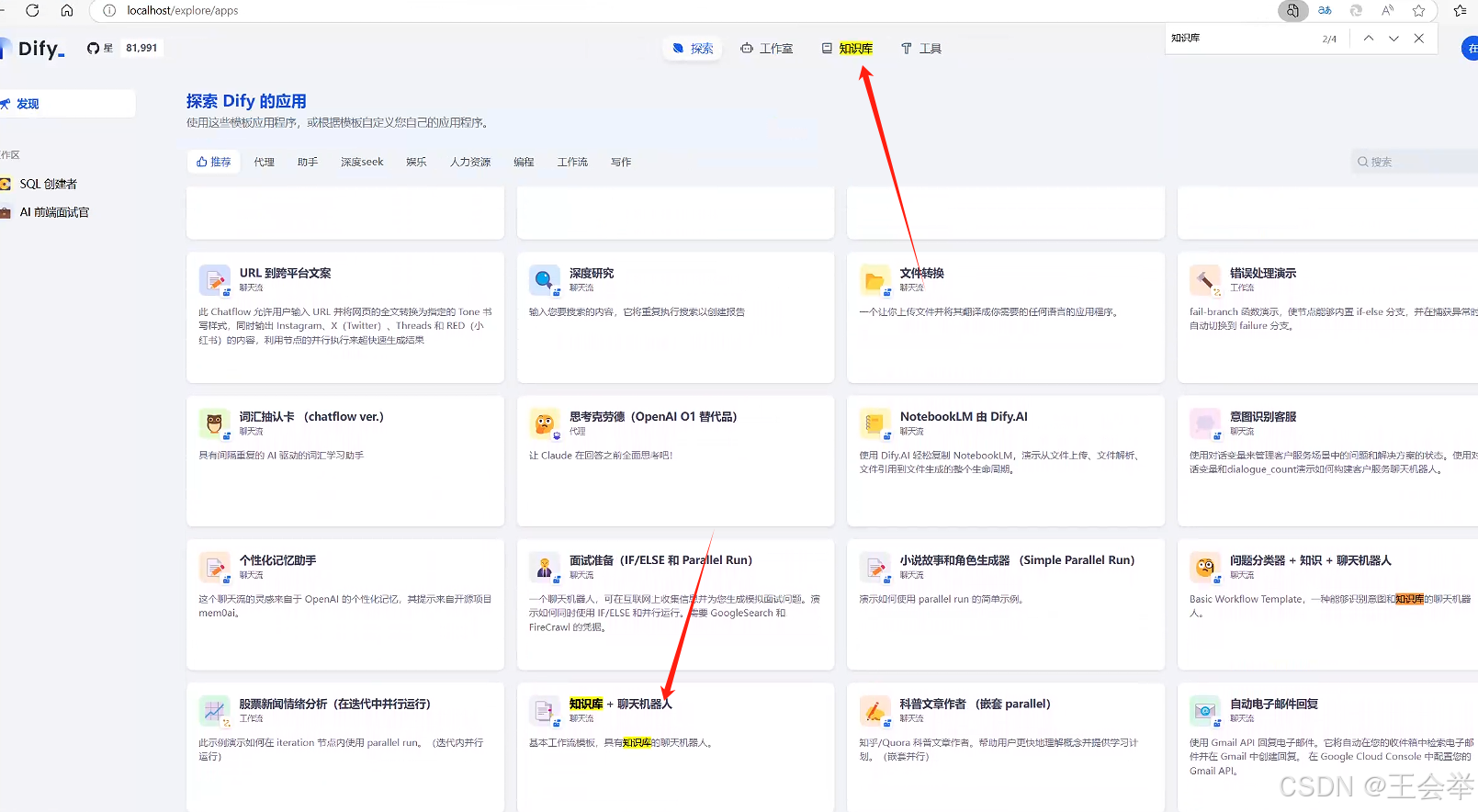Screen dimensions: 1478x812
Task: Open the 股票新闻情绪分析 chart icon
Action: pyautogui.click(x=214, y=710)
